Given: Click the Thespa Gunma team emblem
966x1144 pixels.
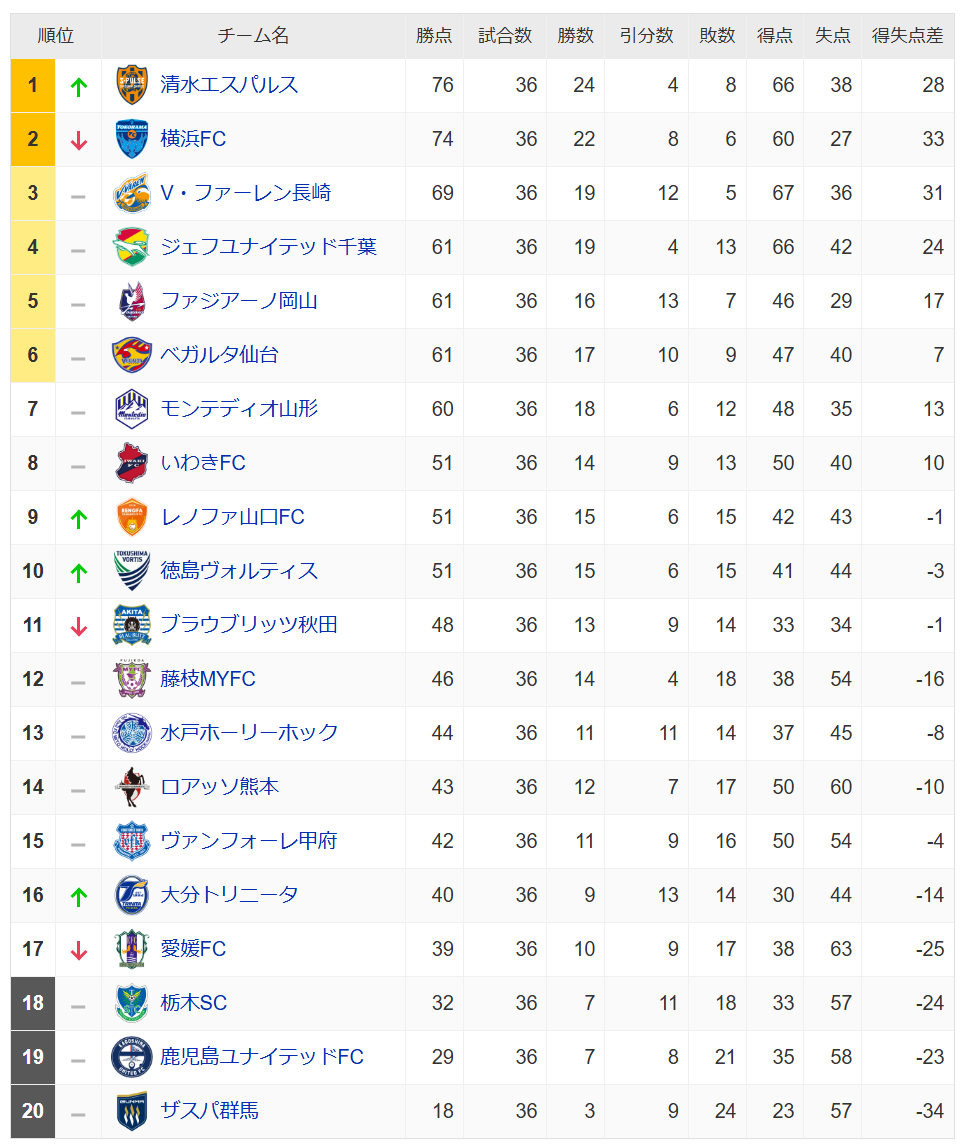Looking at the screenshot, I should tap(131, 1111).
